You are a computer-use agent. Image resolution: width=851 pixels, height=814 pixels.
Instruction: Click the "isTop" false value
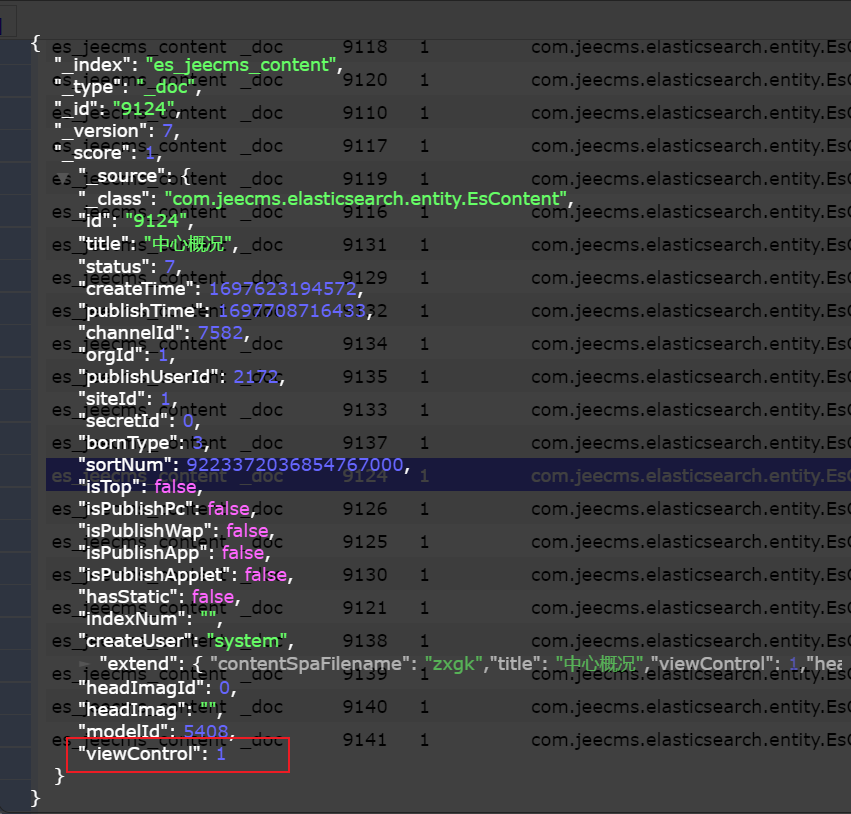(x=175, y=487)
